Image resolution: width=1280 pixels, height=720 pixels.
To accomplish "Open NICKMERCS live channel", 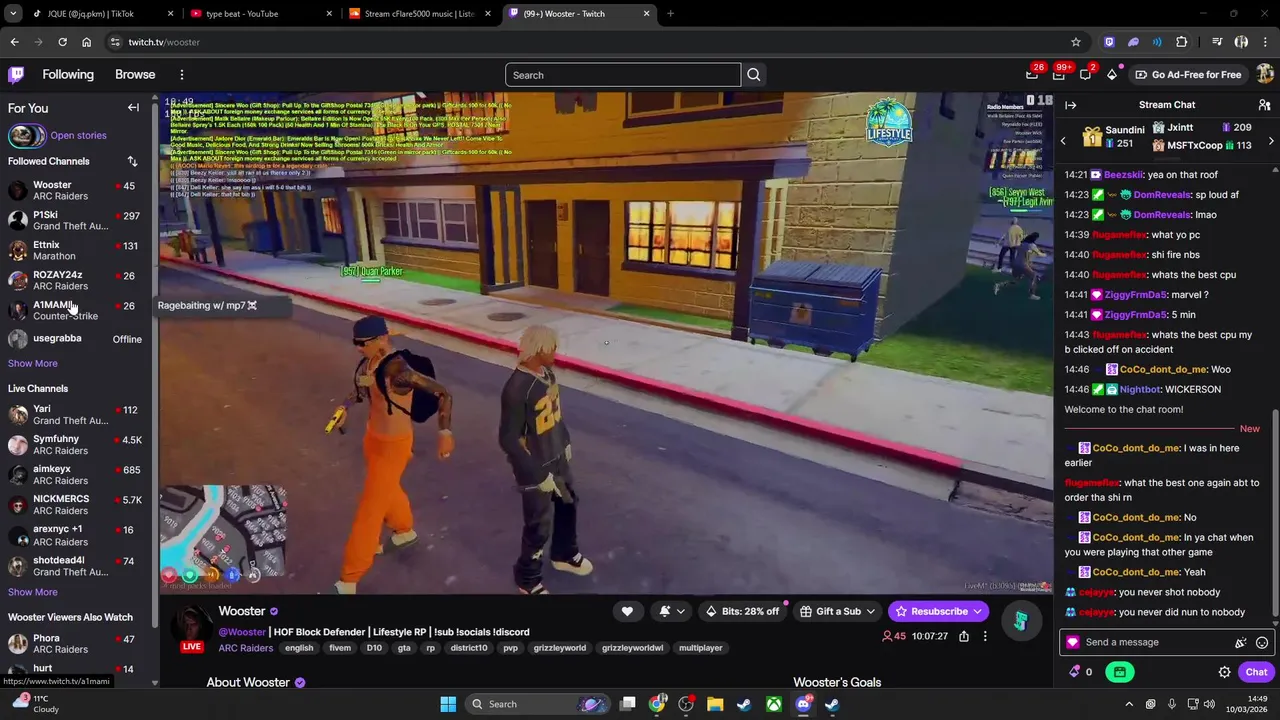I will (x=75, y=504).
